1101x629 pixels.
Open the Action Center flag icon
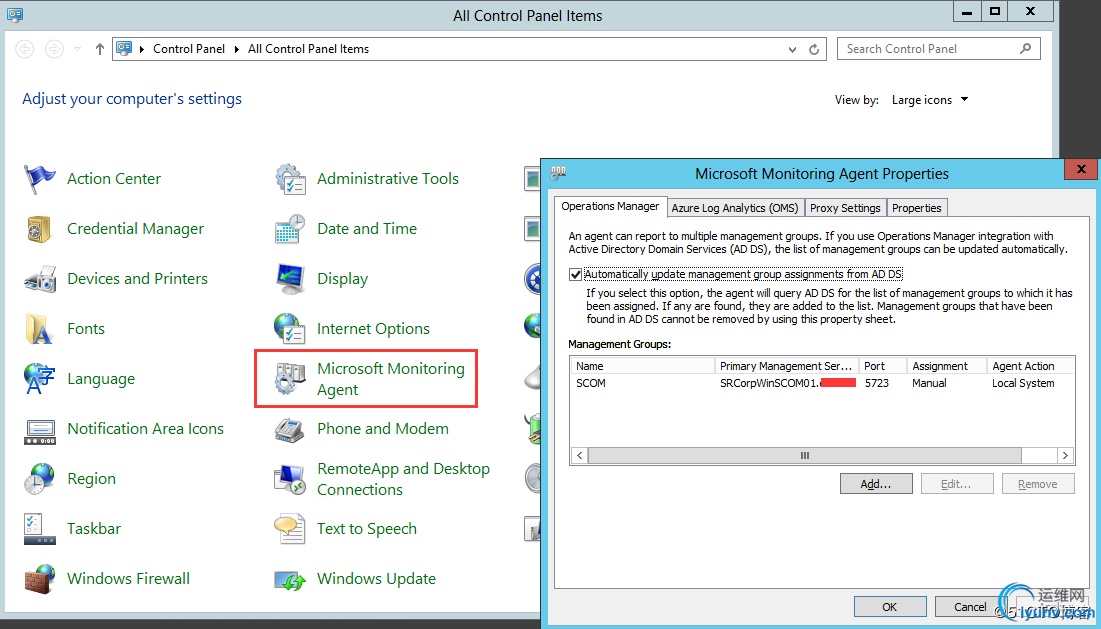39,179
